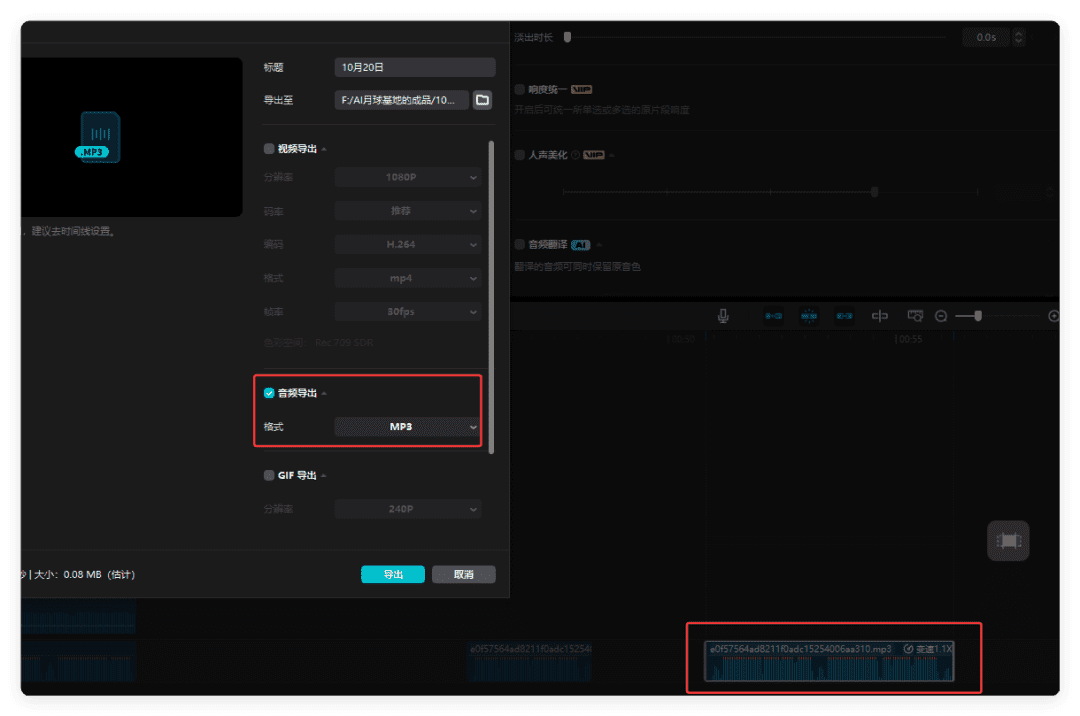Image resolution: width=1080 pixels, height=716 pixels.
Task: Open the MP3 audio format dropdown
Action: coord(408,427)
